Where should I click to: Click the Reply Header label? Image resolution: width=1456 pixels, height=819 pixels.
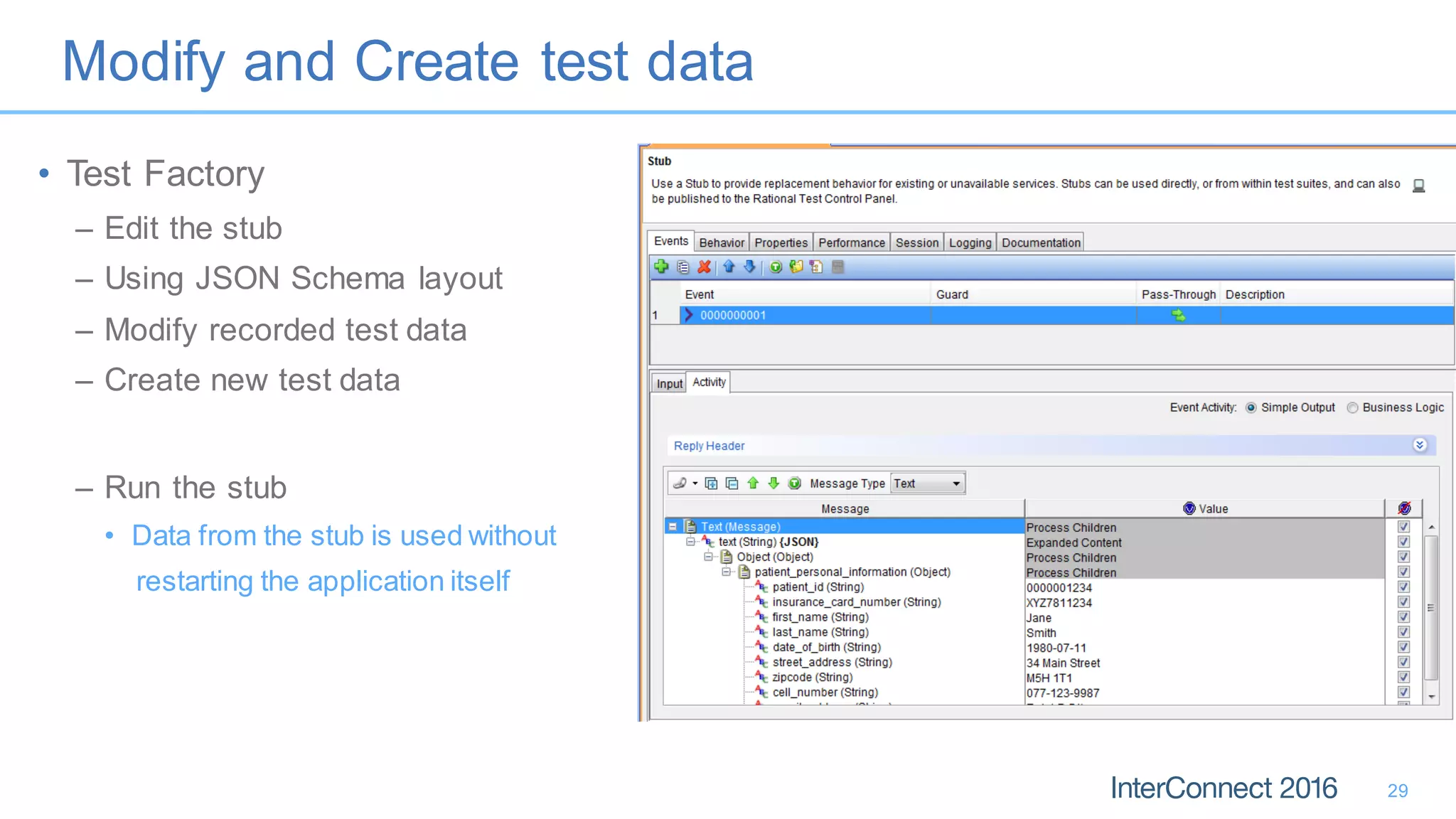click(x=709, y=446)
